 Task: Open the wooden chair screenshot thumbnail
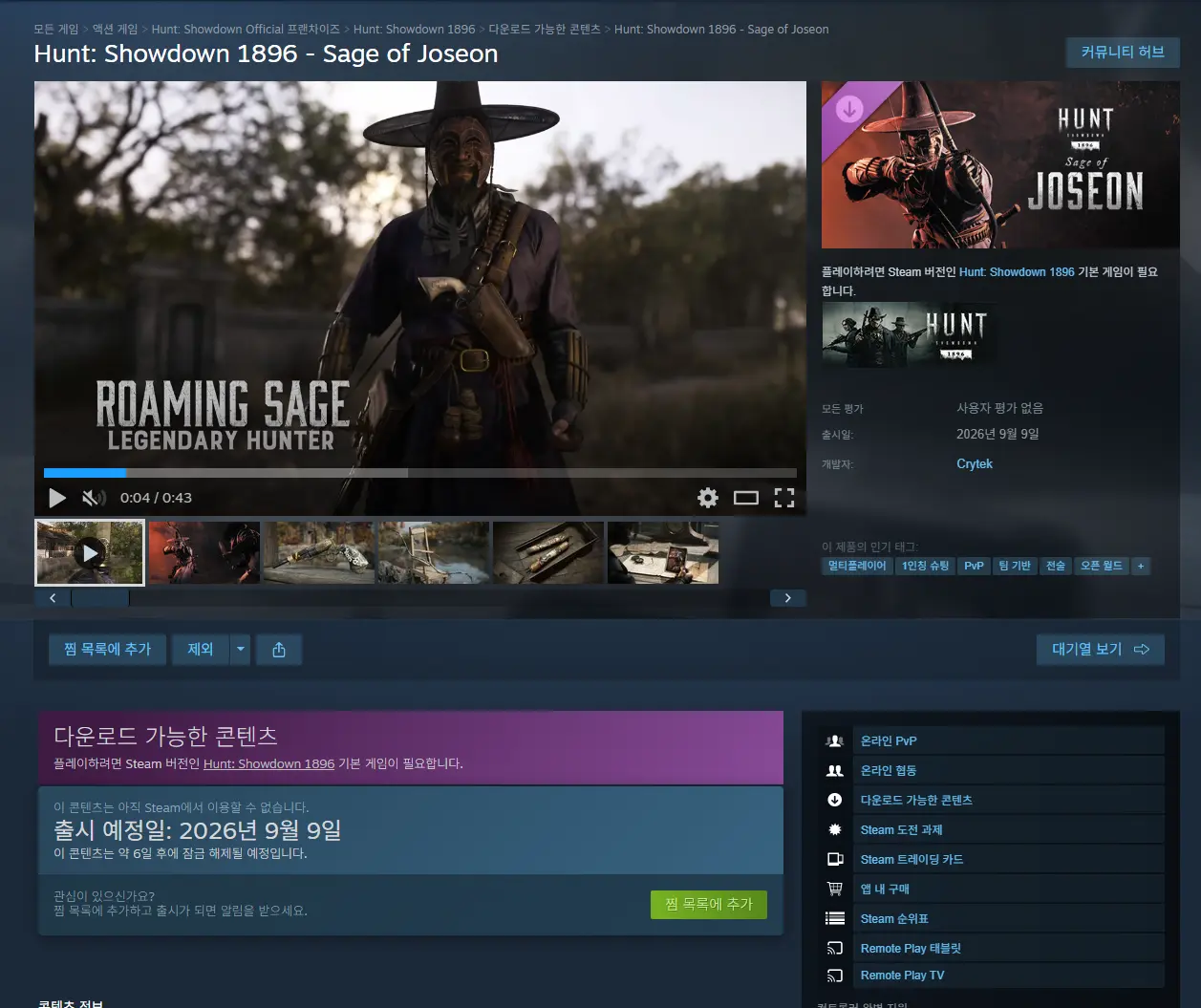coord(434,552)
